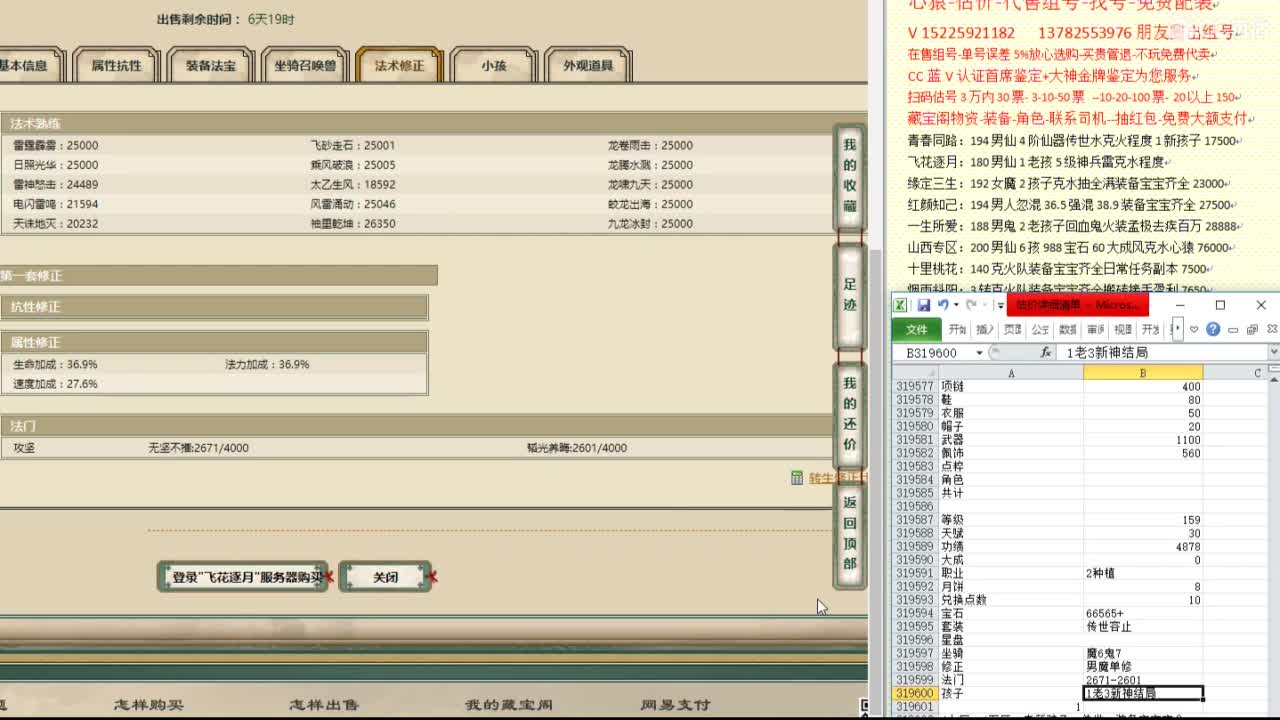Click 登录"飞花逐月"服务器购买 button
Screen dimensions: 1280x720
point(243,577)
